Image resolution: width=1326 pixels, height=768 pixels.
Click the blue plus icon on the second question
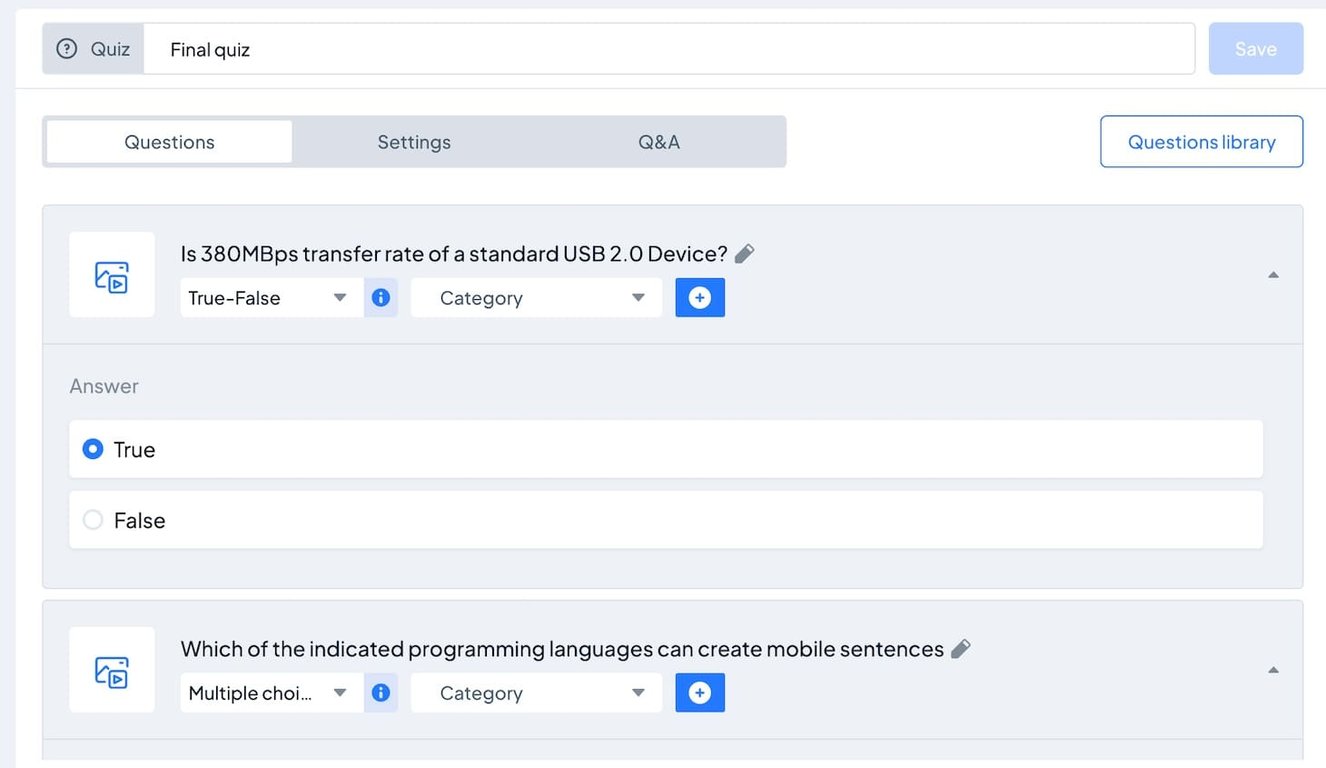click(700, 692)
